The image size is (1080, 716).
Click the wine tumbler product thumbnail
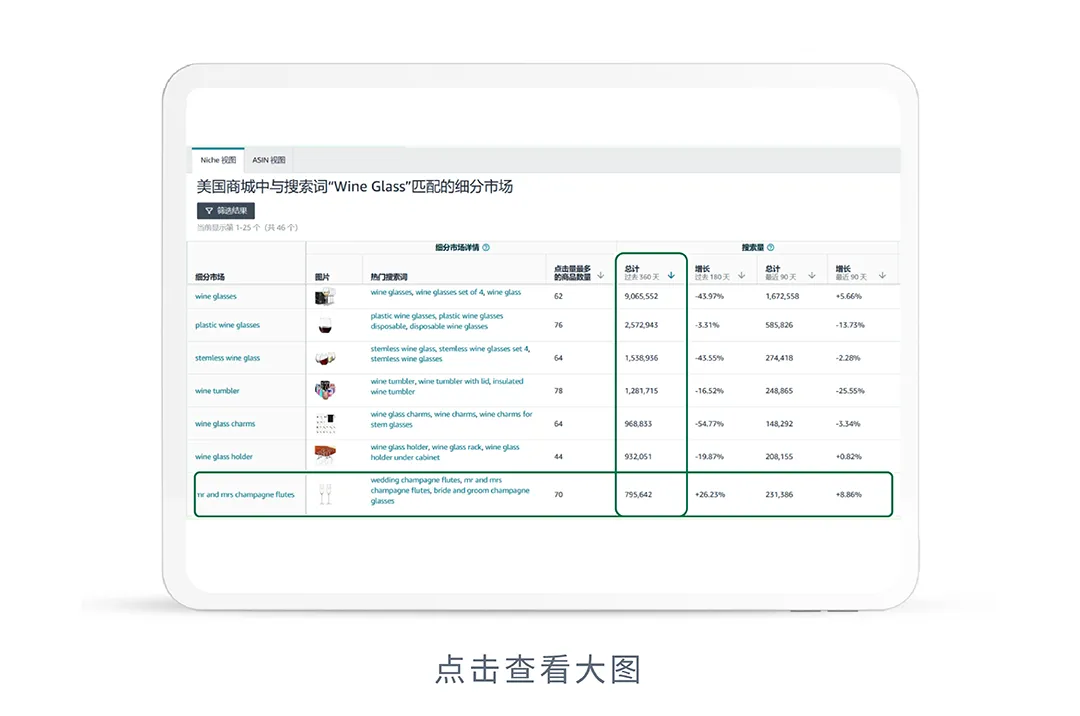pyautogui.click(x=325, y=390)
